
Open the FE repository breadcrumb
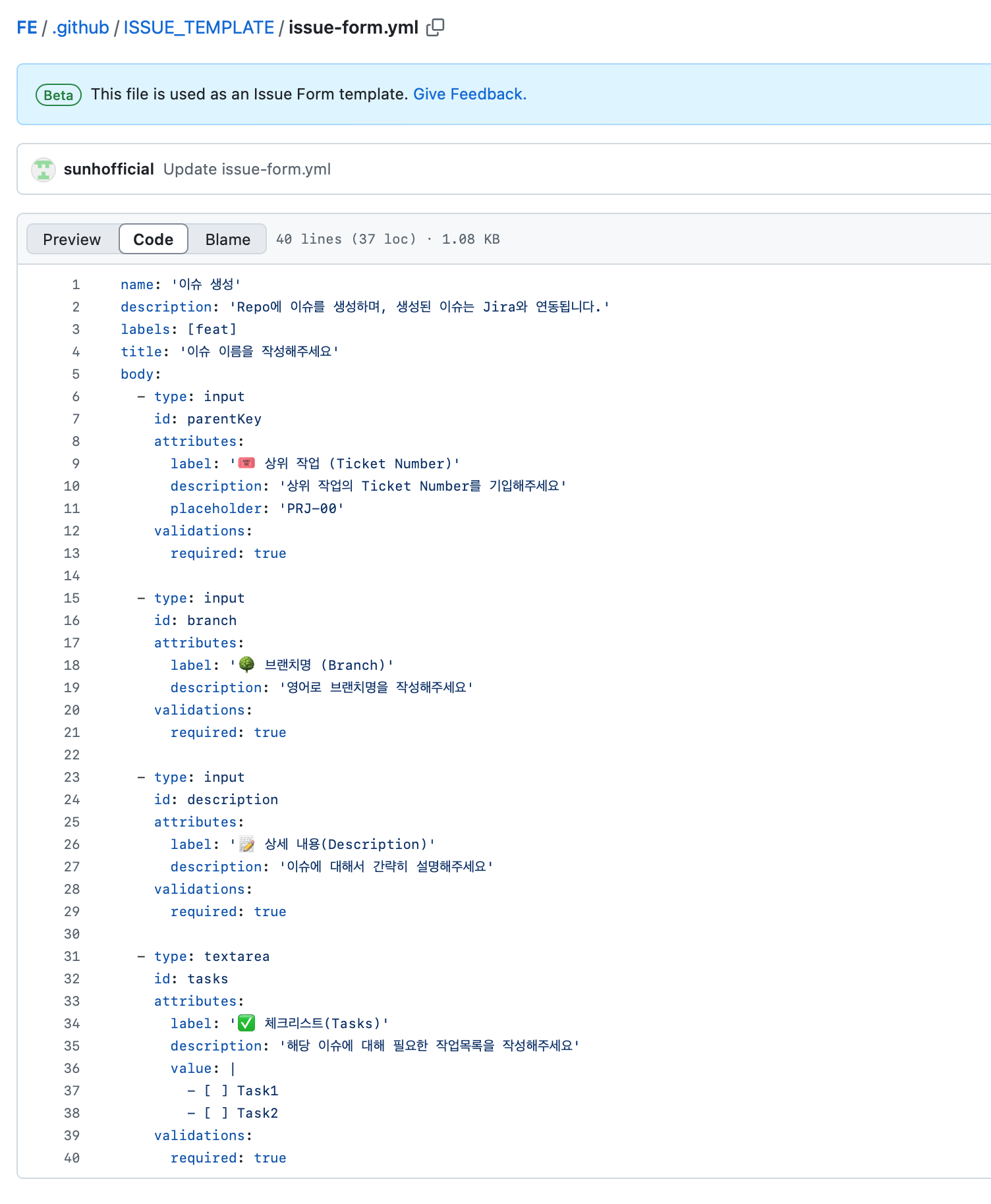point(27,28)
